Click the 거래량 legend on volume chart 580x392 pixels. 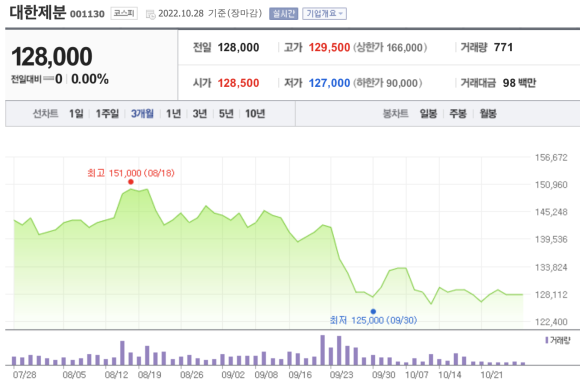tap(558, 340)
